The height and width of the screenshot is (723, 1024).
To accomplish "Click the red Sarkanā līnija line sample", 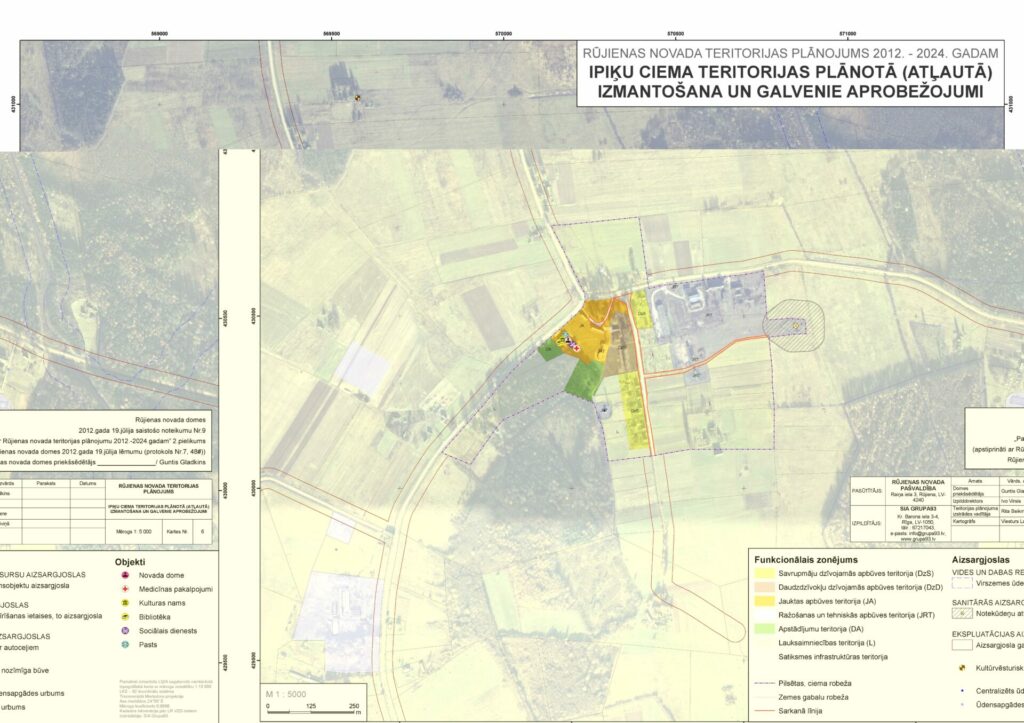I will 763,711.
